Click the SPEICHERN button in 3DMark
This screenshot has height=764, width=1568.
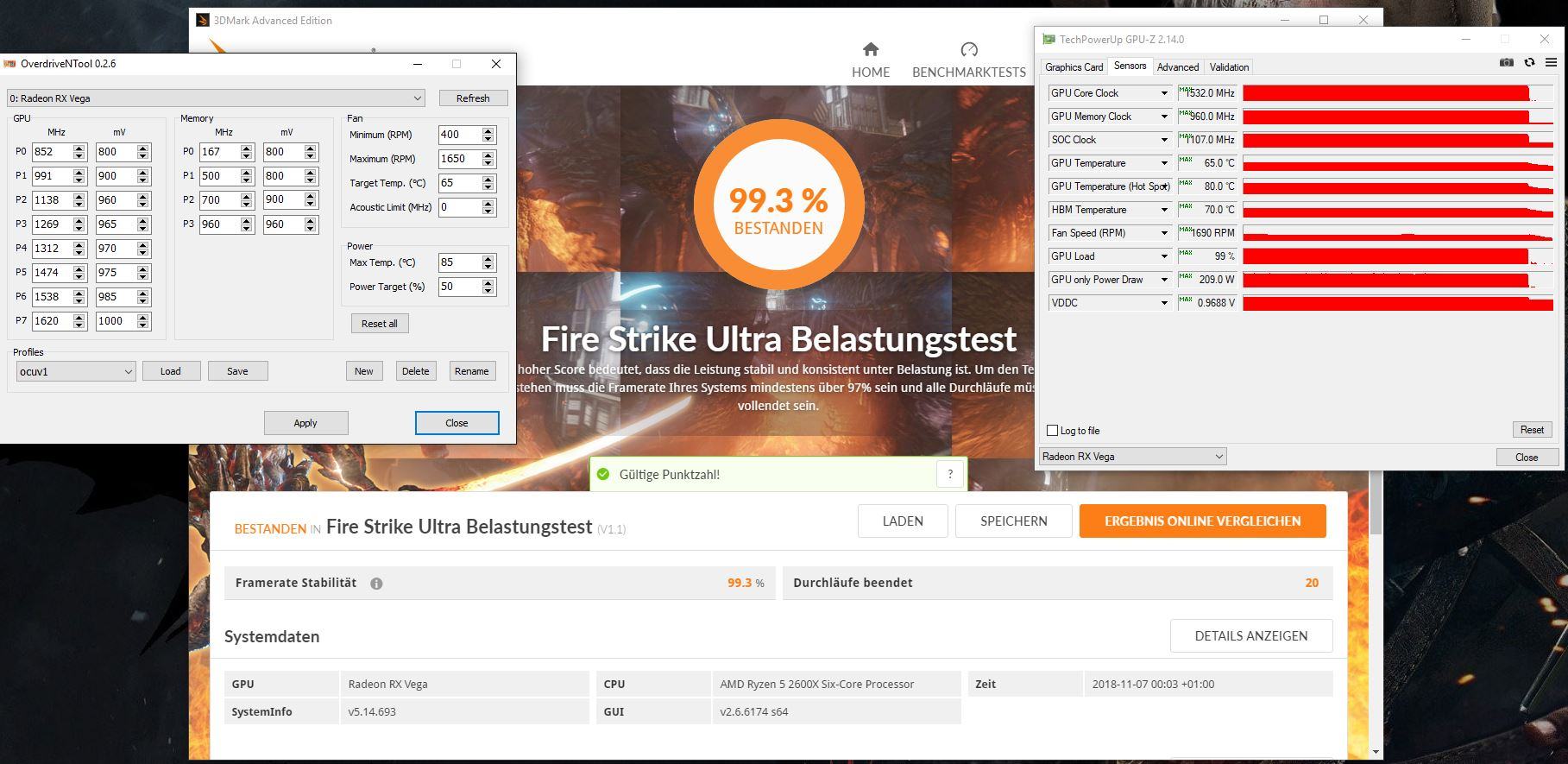click(1014, 521)
